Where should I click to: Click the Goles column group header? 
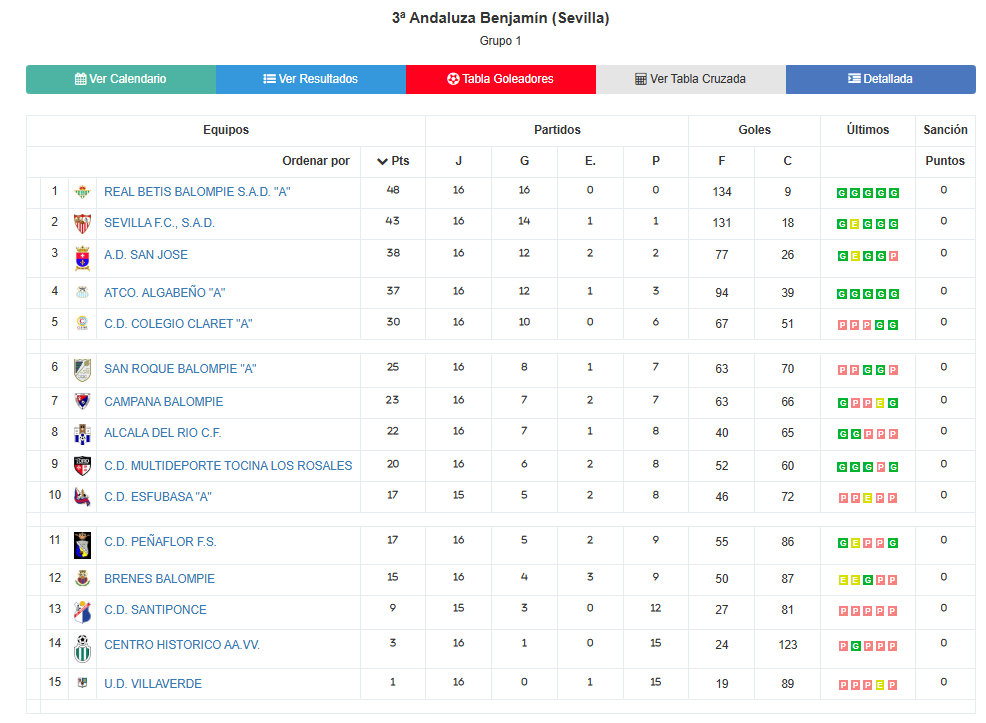coord(755,130)
